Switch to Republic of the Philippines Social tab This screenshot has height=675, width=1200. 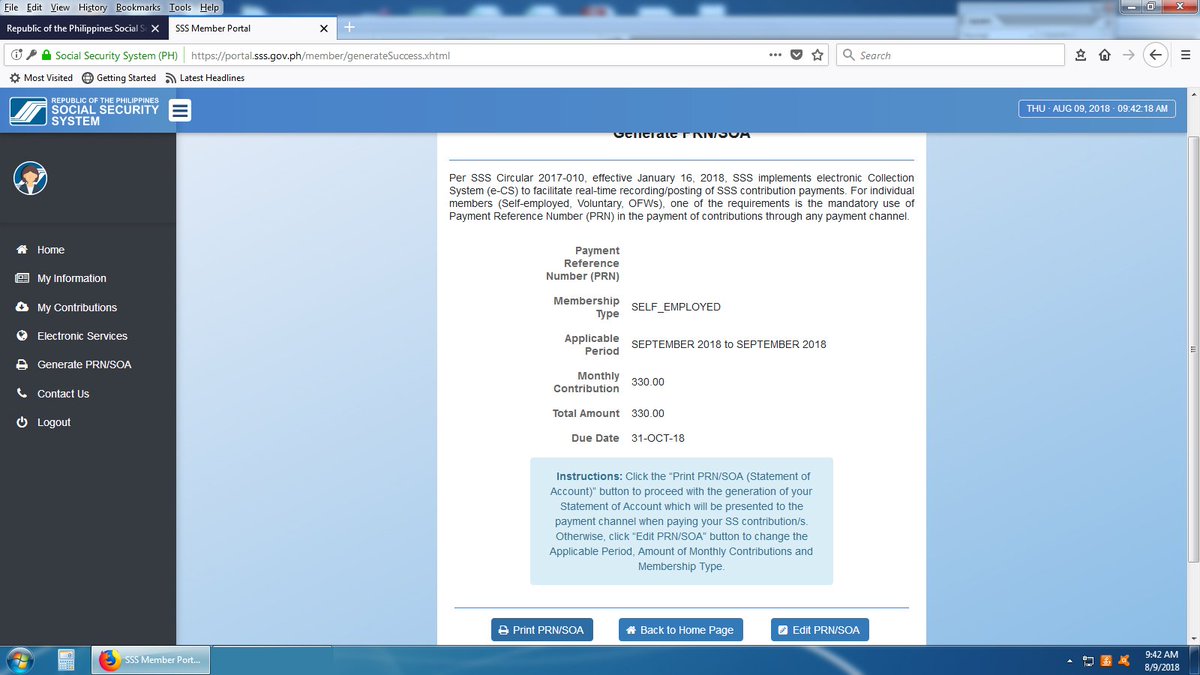(82, 28)
